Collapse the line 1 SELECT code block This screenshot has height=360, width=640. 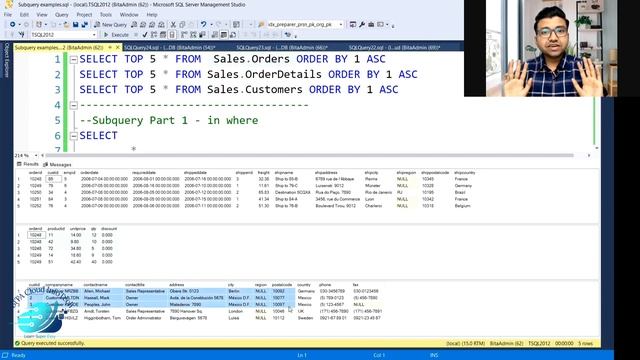pos(73,60)
